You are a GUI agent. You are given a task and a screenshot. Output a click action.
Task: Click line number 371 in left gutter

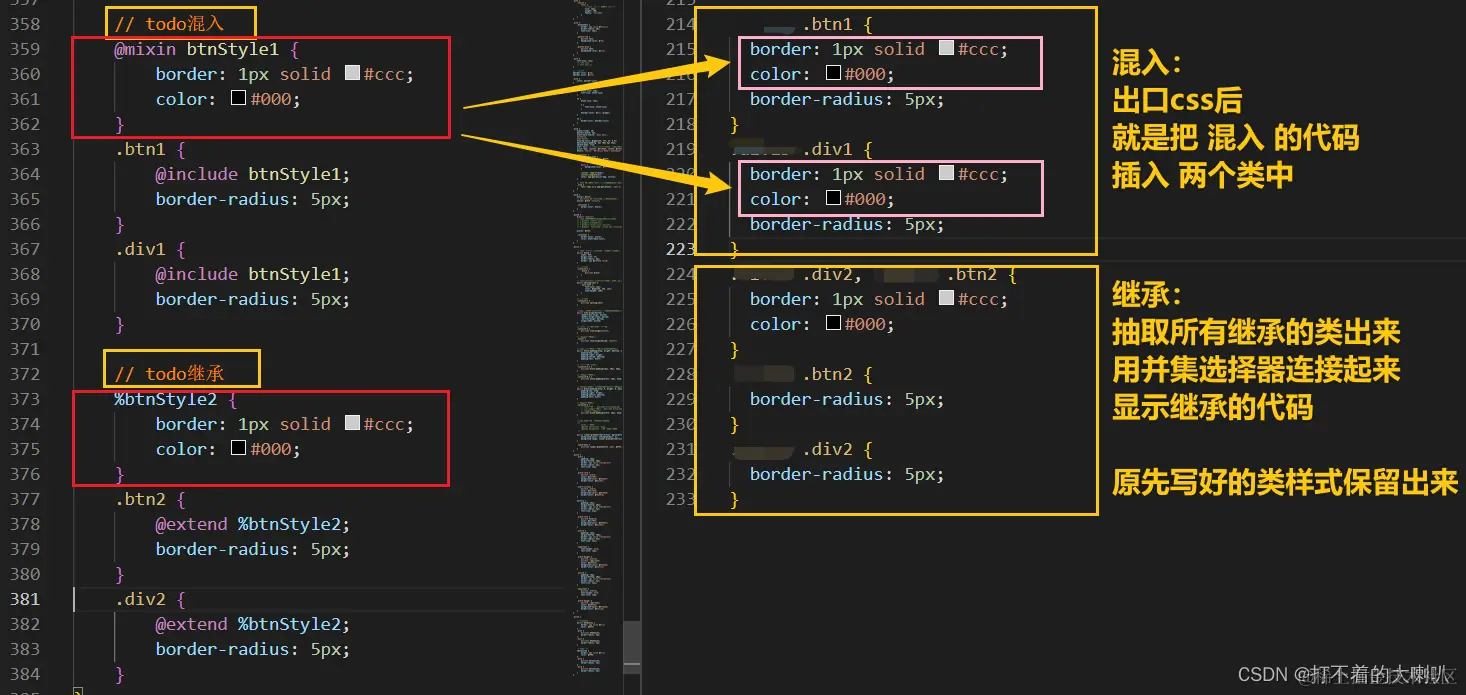[x=24, y=349]
